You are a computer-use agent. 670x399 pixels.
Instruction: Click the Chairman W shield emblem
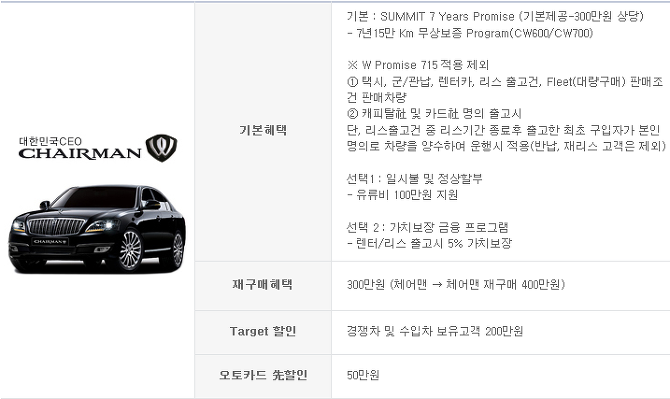pos(162,148)
